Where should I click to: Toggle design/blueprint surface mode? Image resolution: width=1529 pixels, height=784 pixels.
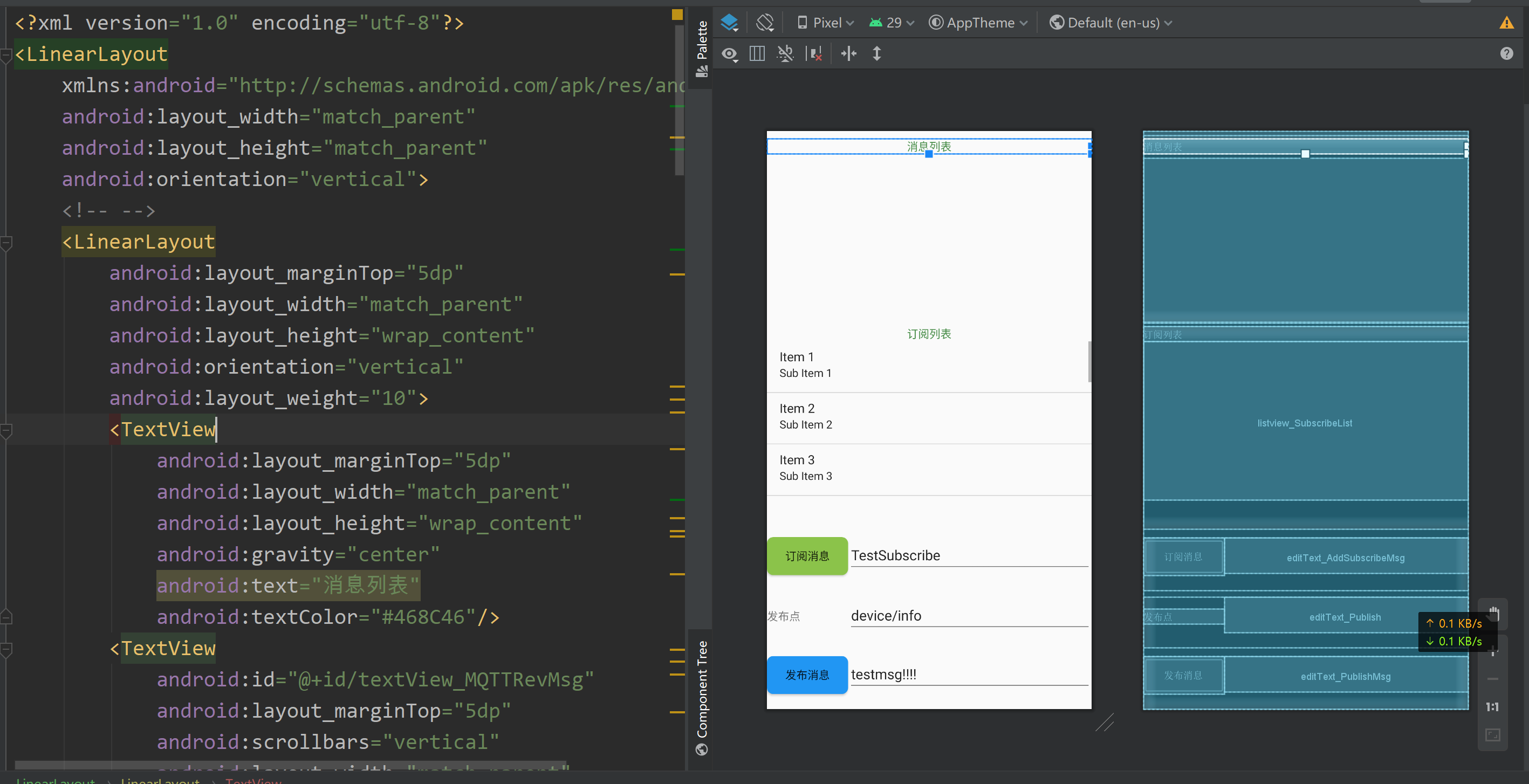tap(730, 23)
